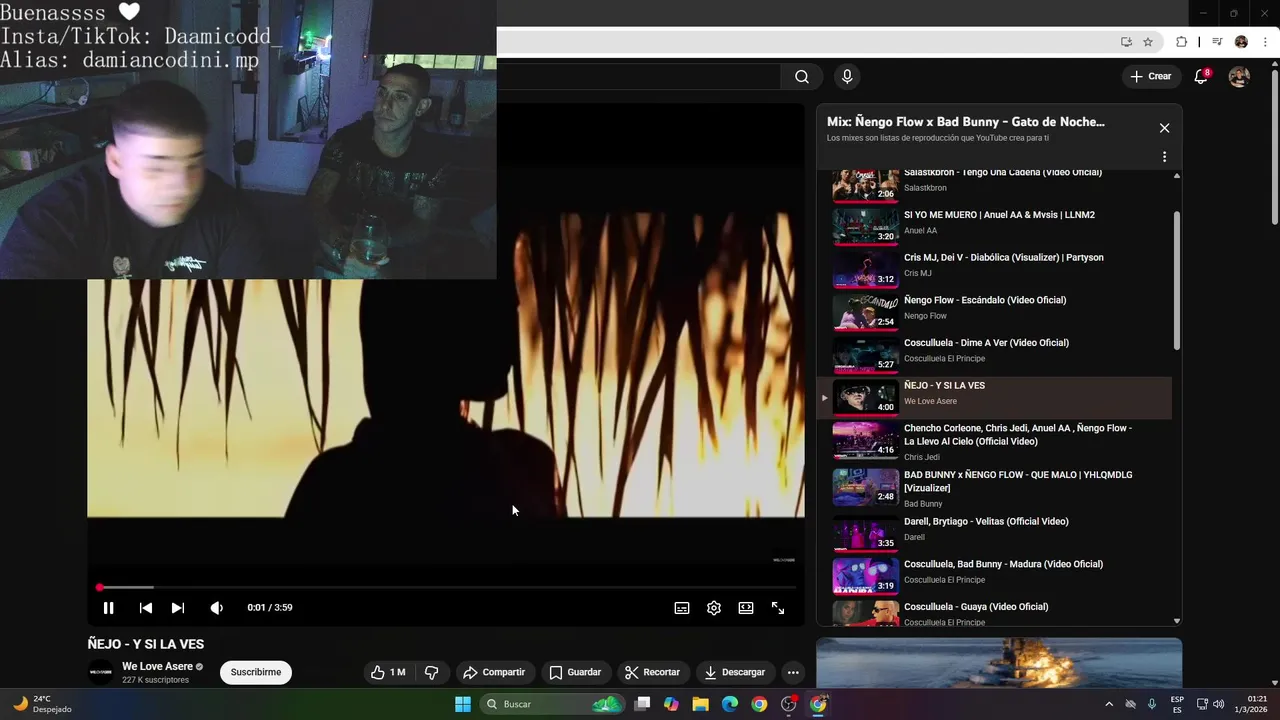Viewport: 1280px width, 720px height.
Task: Open the Crear menu
Action: [x=1151, y=77]
